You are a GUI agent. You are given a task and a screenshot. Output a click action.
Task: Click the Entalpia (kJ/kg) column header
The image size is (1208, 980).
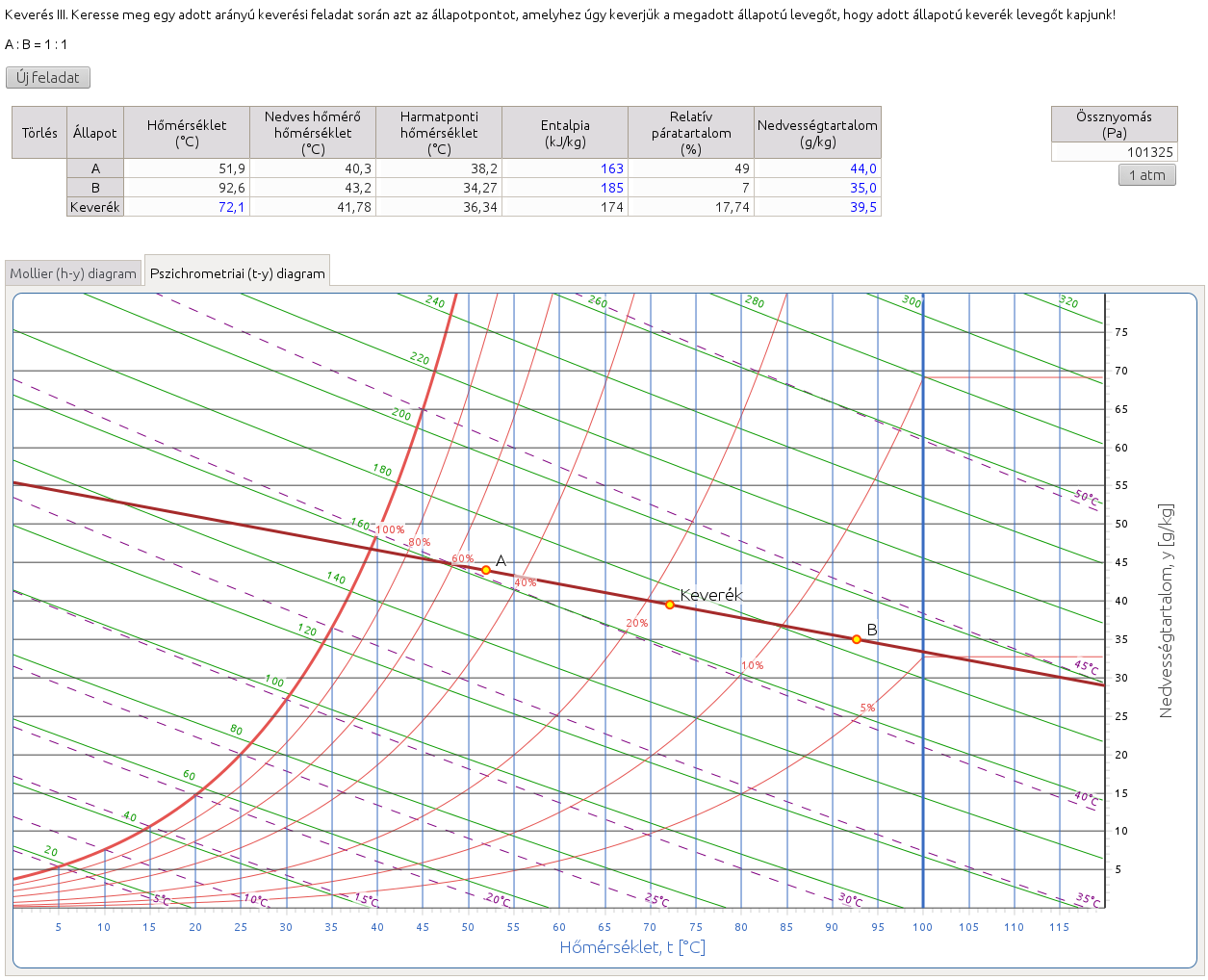565,133
